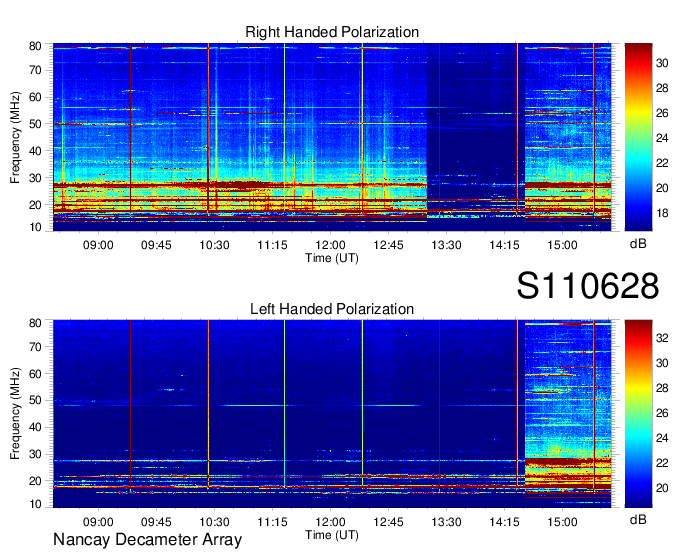Click the 14:15 tick on the Left Handed plot

(x=504, y=522)
